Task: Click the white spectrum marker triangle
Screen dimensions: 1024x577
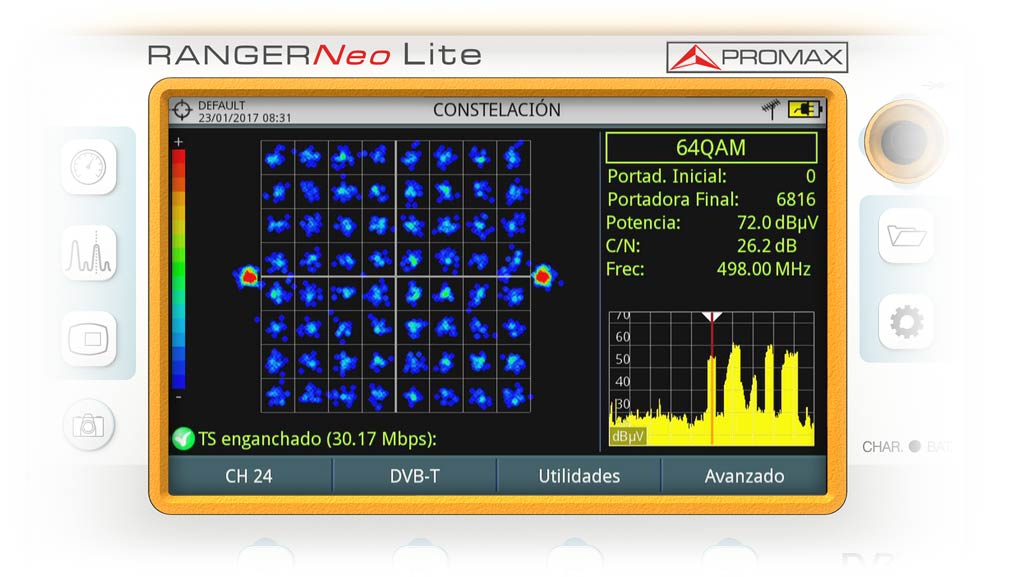Action: click(x=712, y=317)
